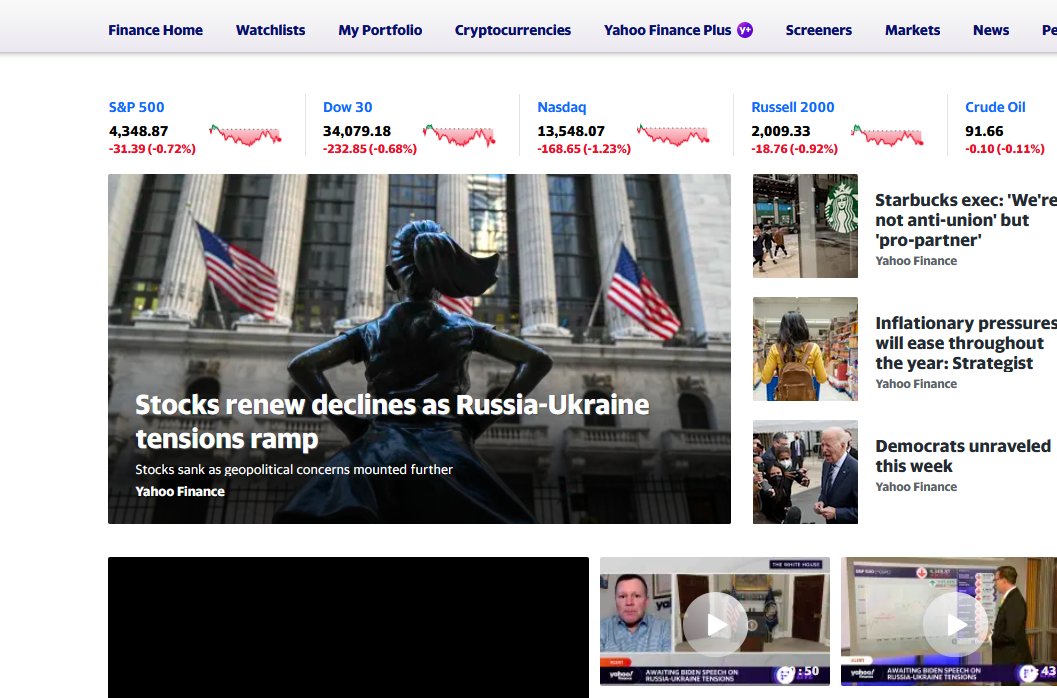Play the S&P chart presenter video

click(x=955, y=624)
